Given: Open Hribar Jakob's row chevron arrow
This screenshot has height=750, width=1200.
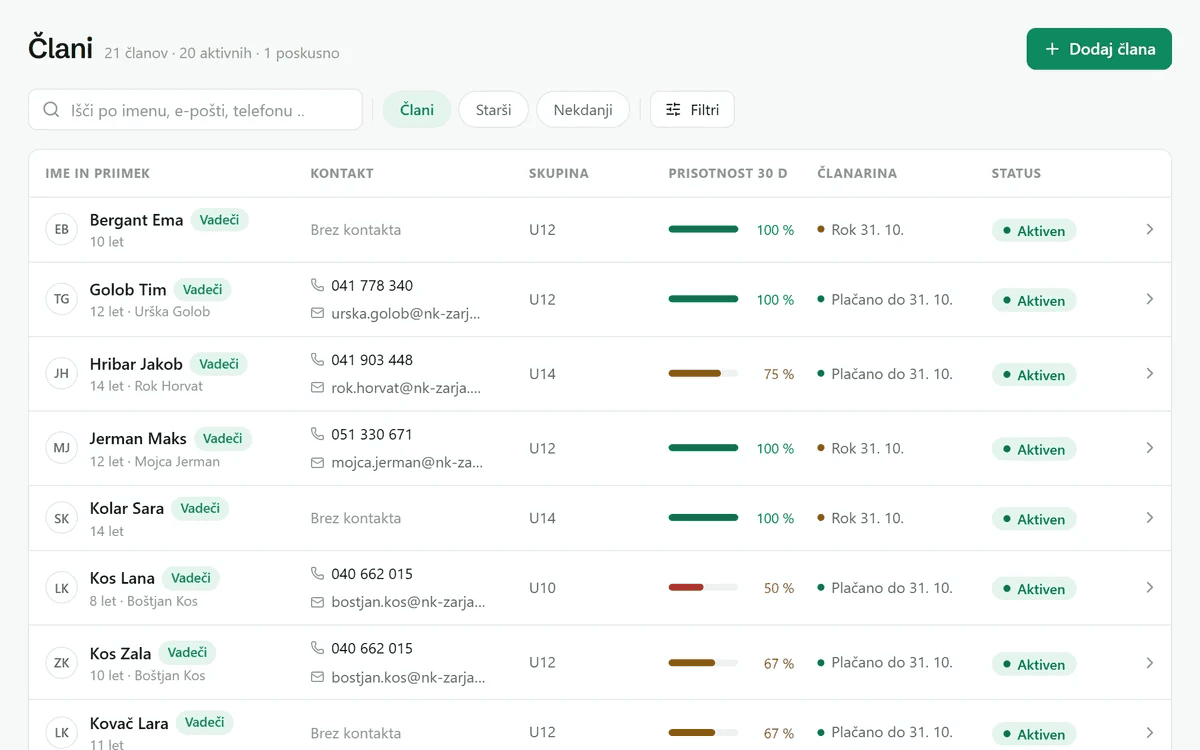Looking at the screenshot, I should tap(1150, 373).
